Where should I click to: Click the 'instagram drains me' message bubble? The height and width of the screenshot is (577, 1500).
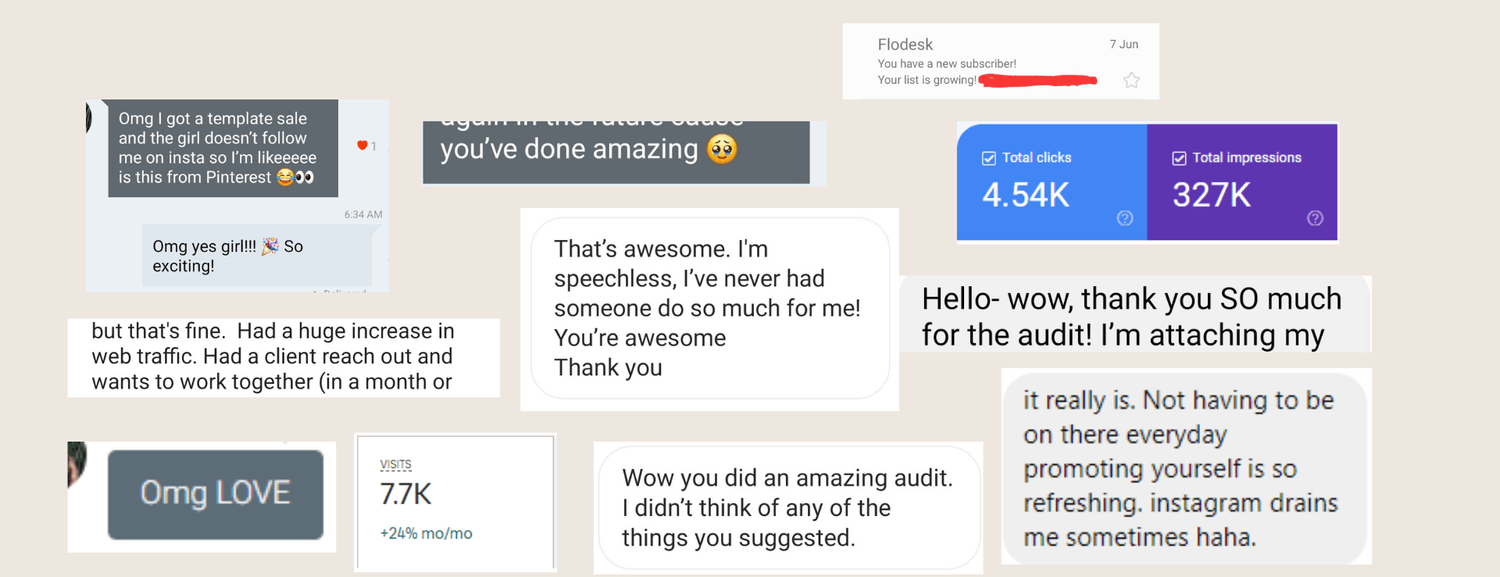[1186, 468]
